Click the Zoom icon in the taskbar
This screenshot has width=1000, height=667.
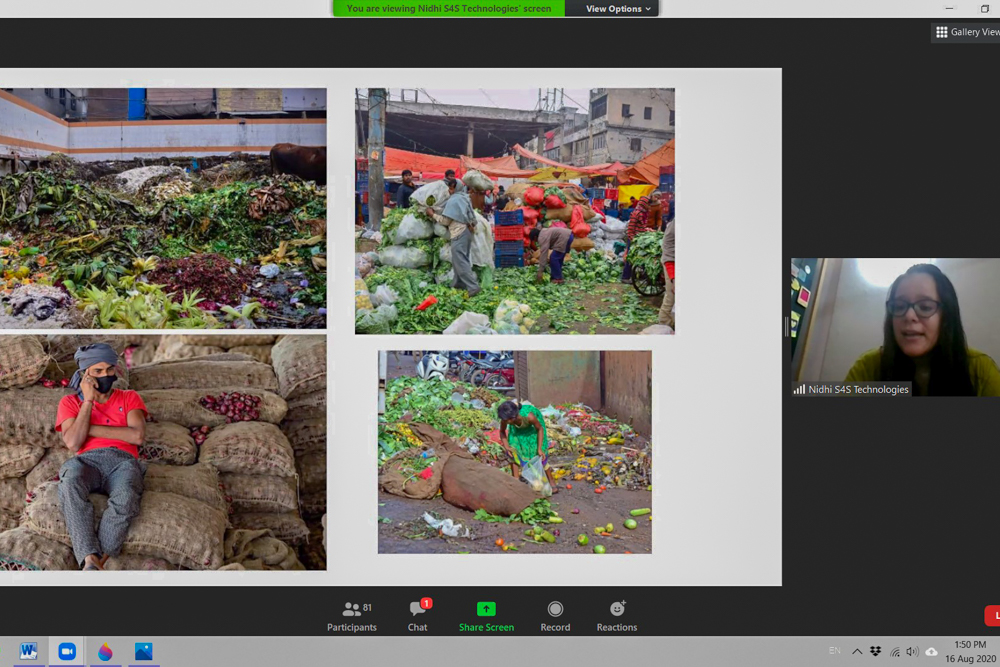point(67,652)
